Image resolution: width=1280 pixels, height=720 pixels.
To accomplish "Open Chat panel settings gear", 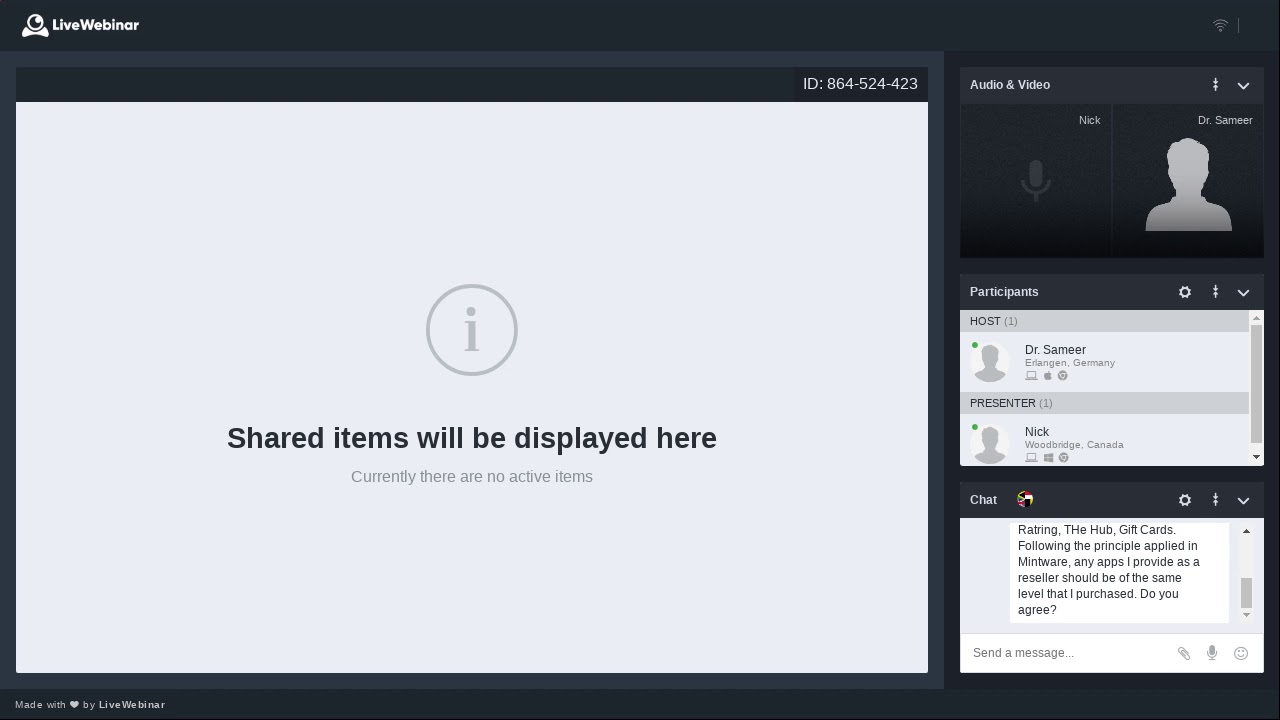I will [x=1185, y=500].
